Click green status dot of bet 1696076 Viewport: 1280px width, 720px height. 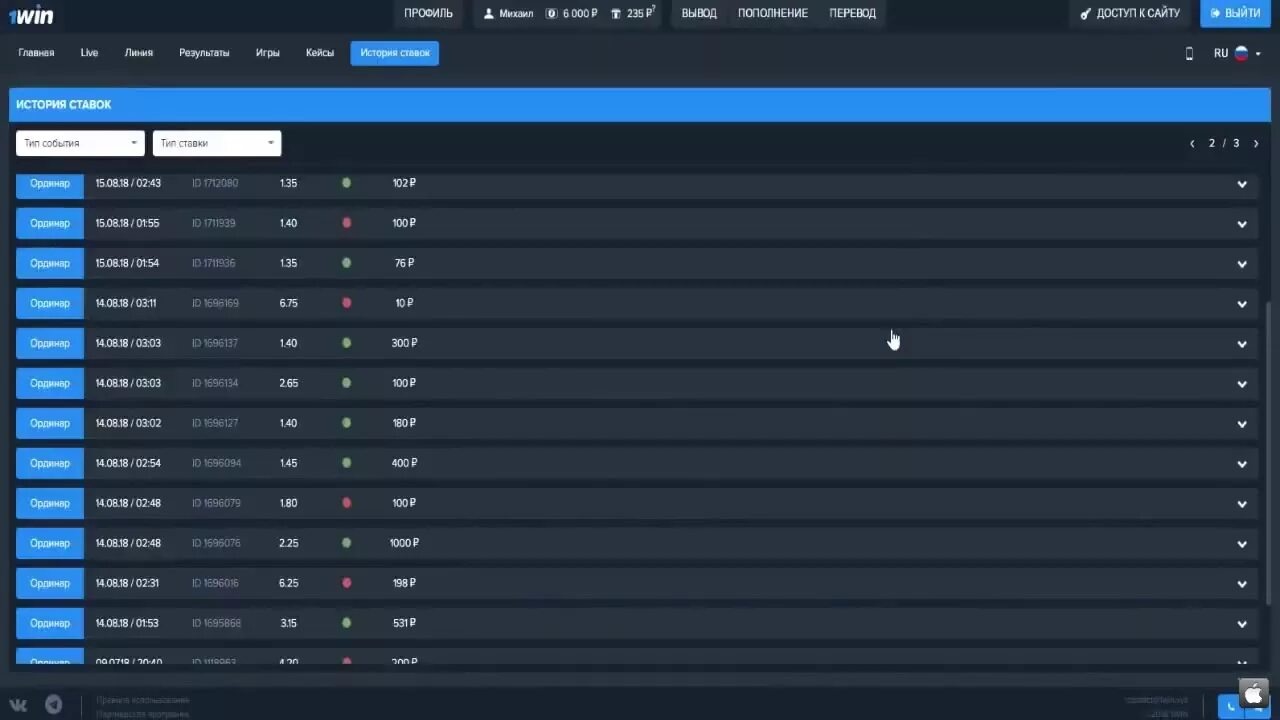pos(347,543)
